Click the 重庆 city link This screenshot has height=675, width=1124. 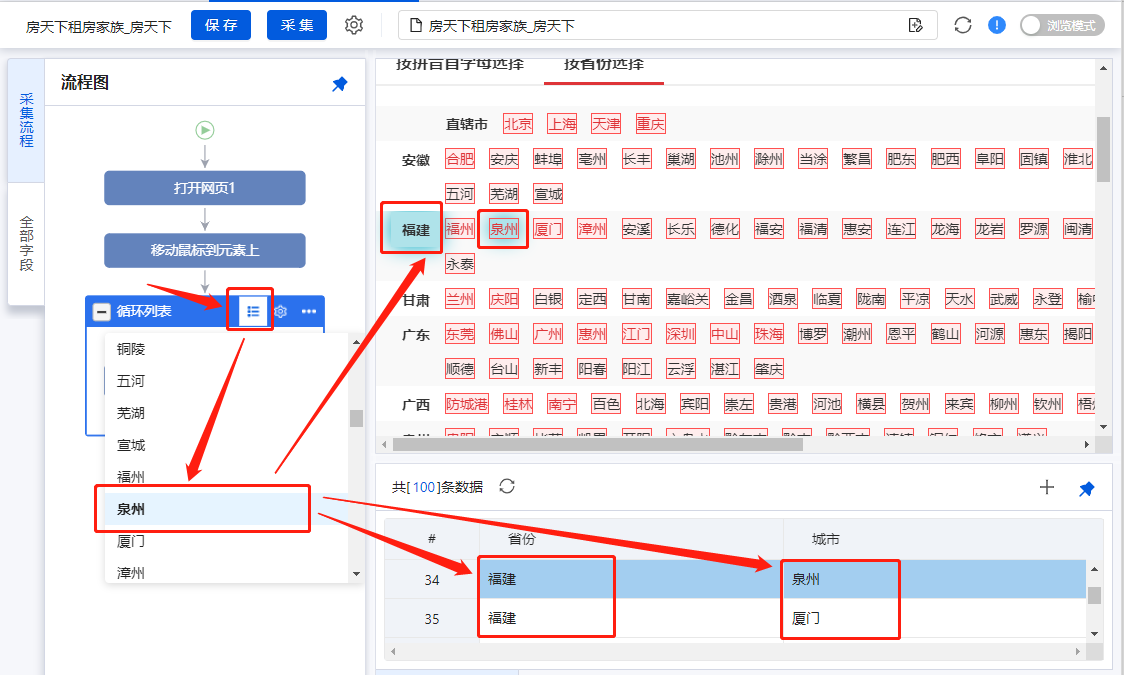[x=650, y=124]
